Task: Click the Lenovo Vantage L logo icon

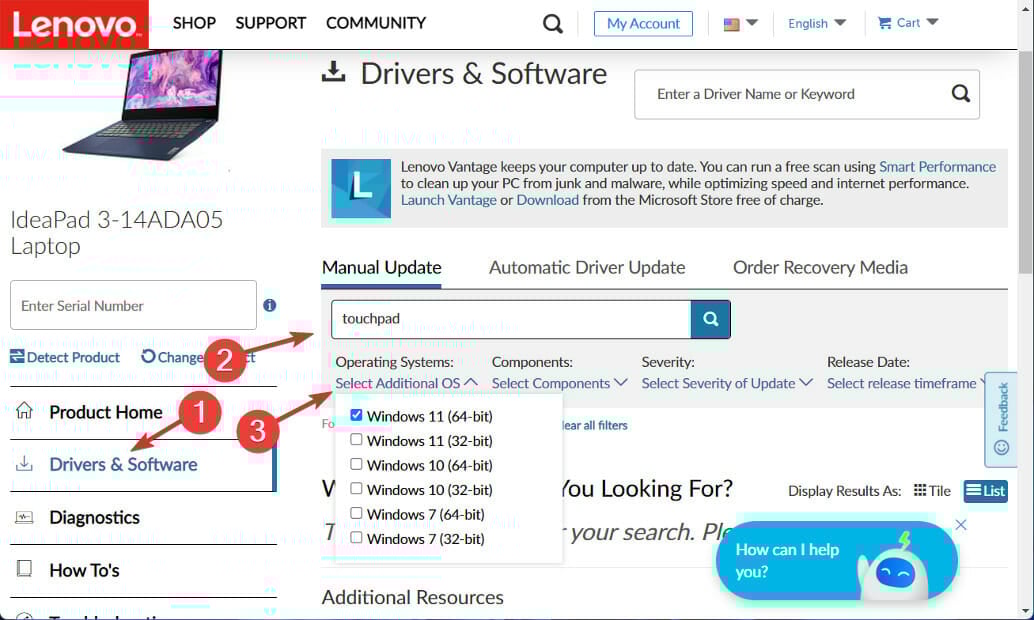Action: pyautogui.click(x=361, y=188)
